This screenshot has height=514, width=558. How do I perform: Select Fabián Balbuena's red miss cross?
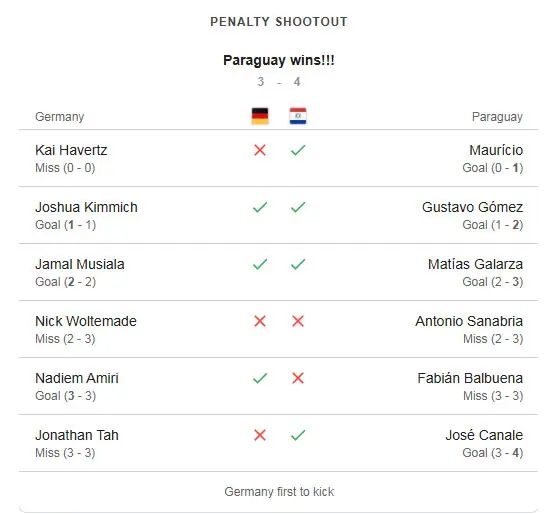click(x=298, y=378)
